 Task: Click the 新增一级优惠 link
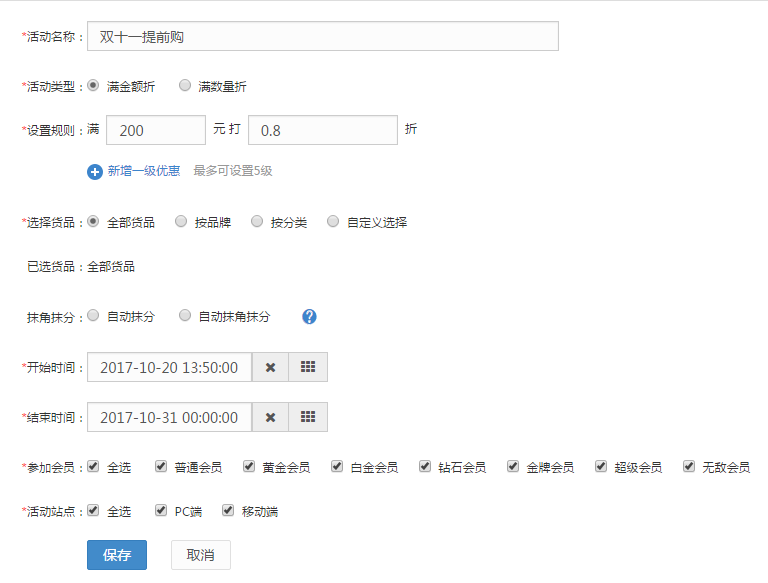click(144, 171)
